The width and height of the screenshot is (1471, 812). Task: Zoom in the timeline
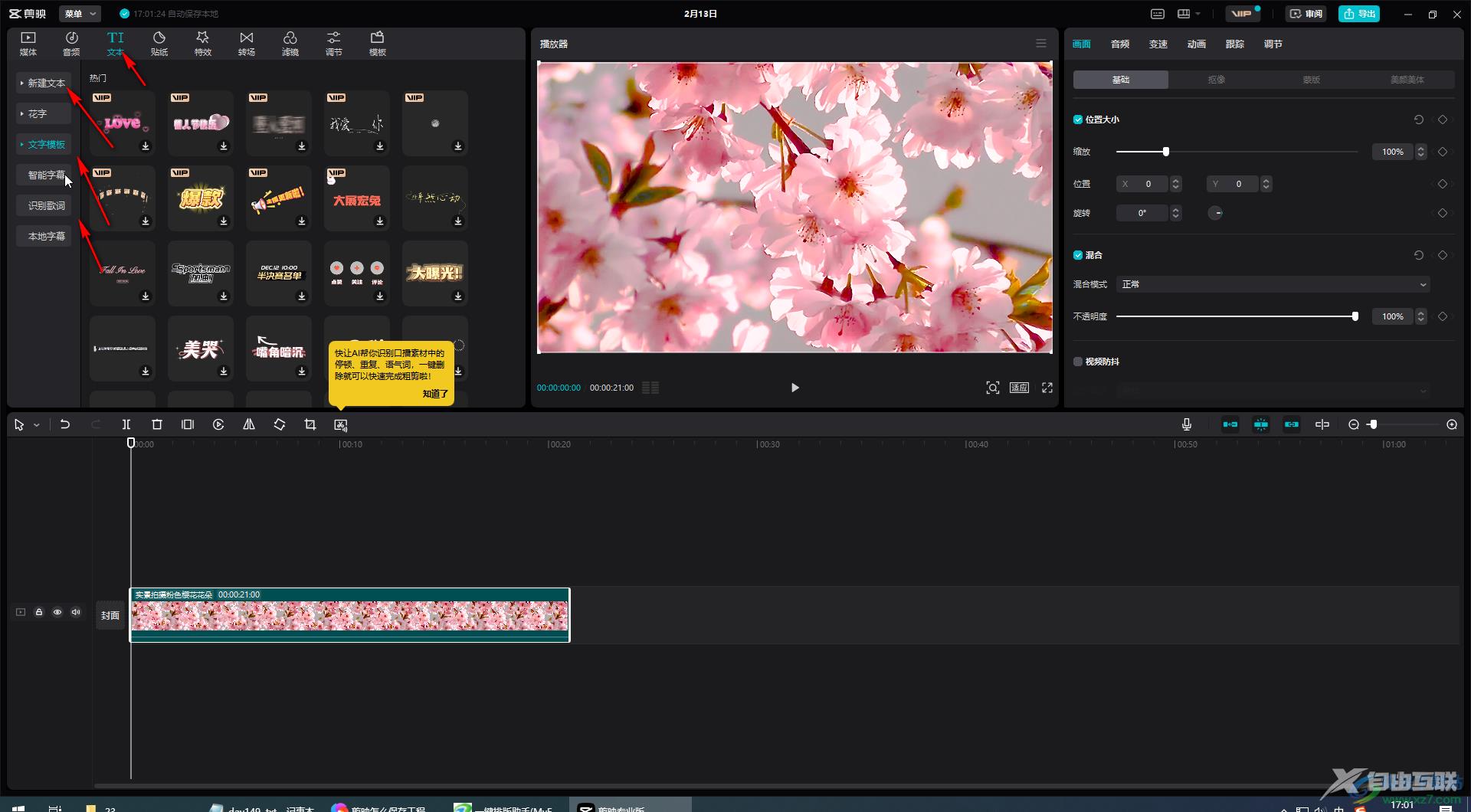[x=1452, y=424]
